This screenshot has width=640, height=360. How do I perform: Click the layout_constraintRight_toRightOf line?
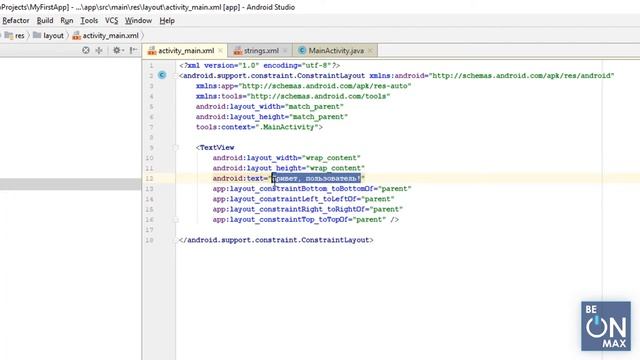coord(307,209)
